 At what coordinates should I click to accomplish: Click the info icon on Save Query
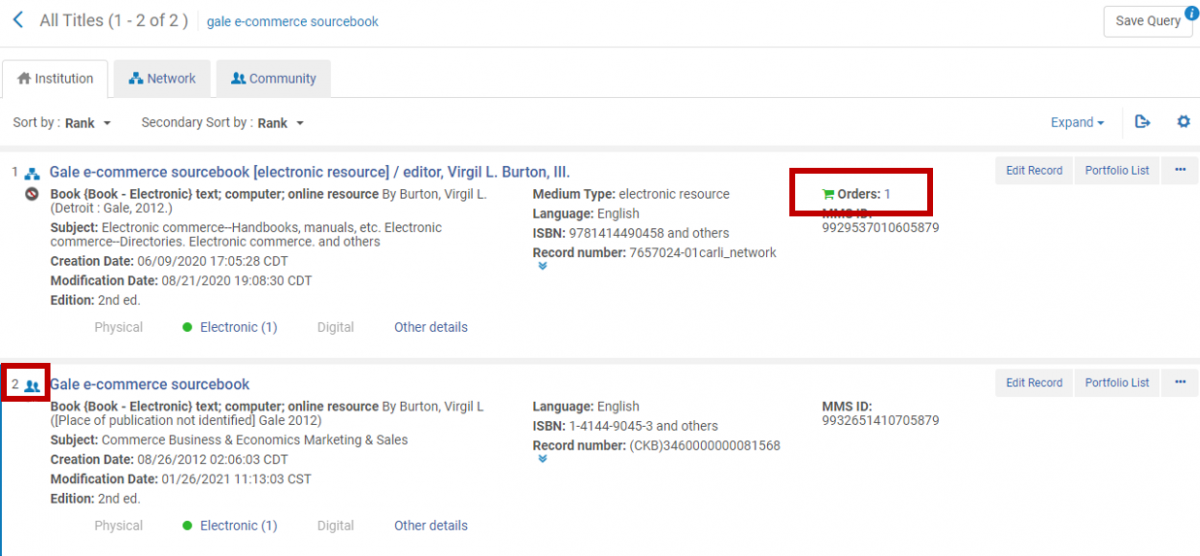[1190, 12]
